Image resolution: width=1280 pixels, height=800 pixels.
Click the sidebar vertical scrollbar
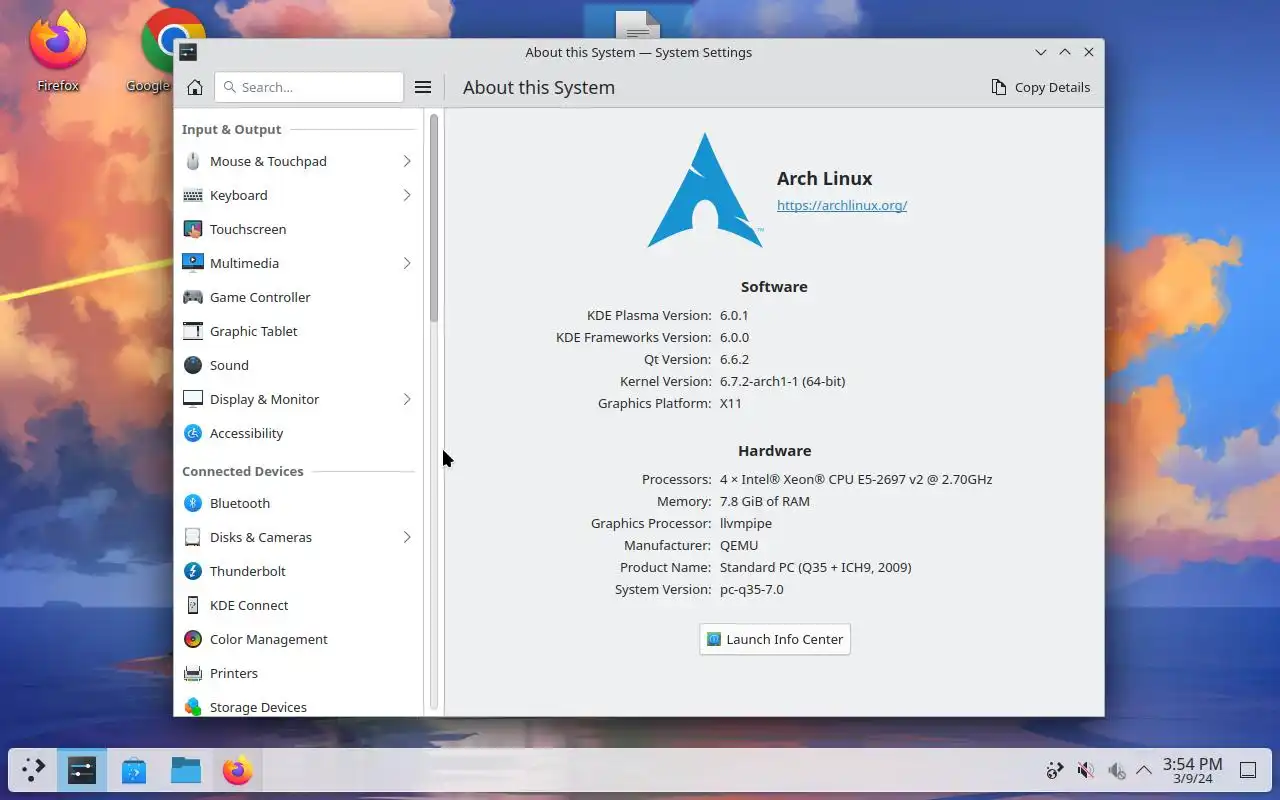(434, 218)
